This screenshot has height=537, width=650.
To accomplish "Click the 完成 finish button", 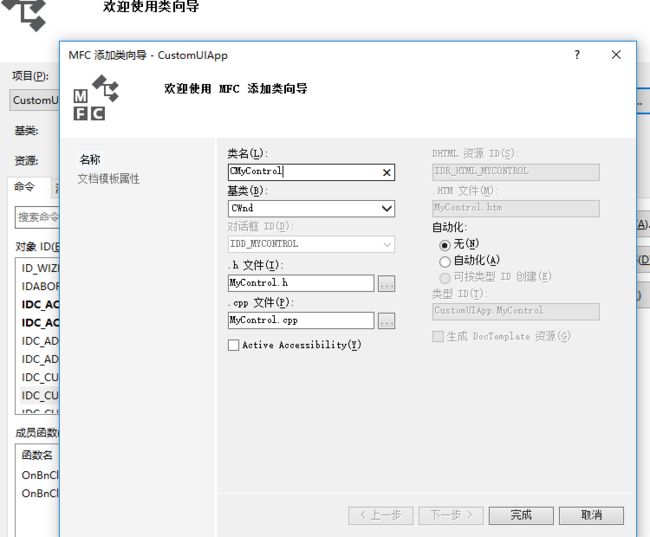I will coord(521,515).
